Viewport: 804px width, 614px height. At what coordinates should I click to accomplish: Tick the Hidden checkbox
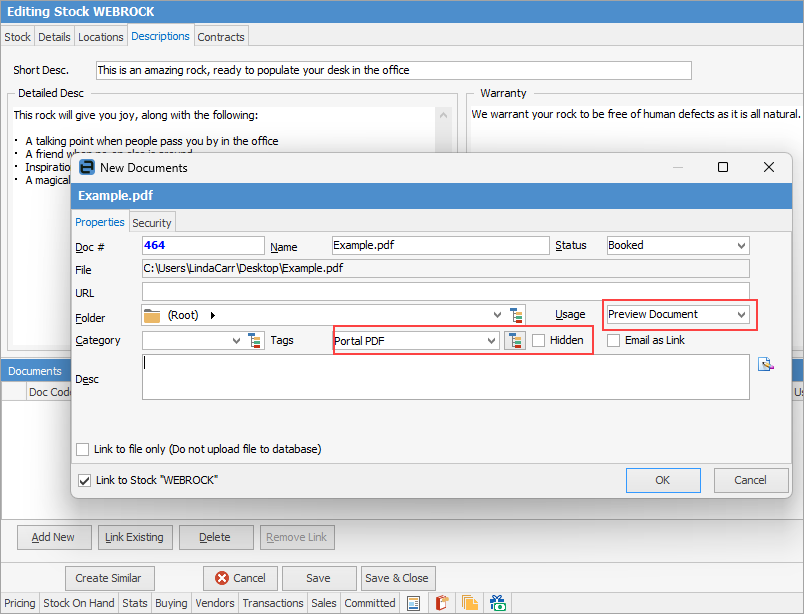(x=539, y=341)
